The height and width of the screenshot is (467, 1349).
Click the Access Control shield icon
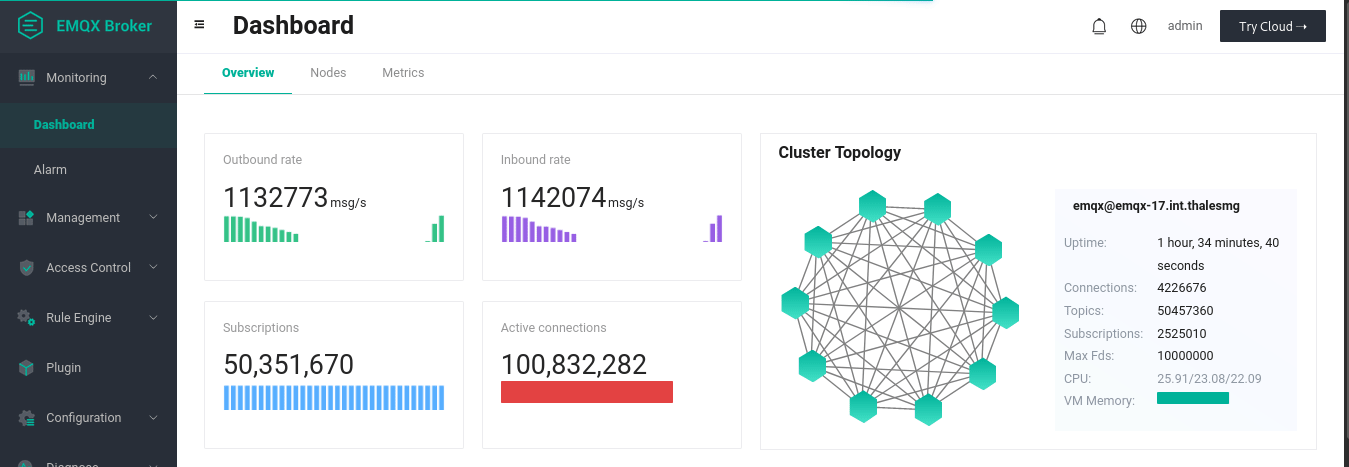click(27, 268)
